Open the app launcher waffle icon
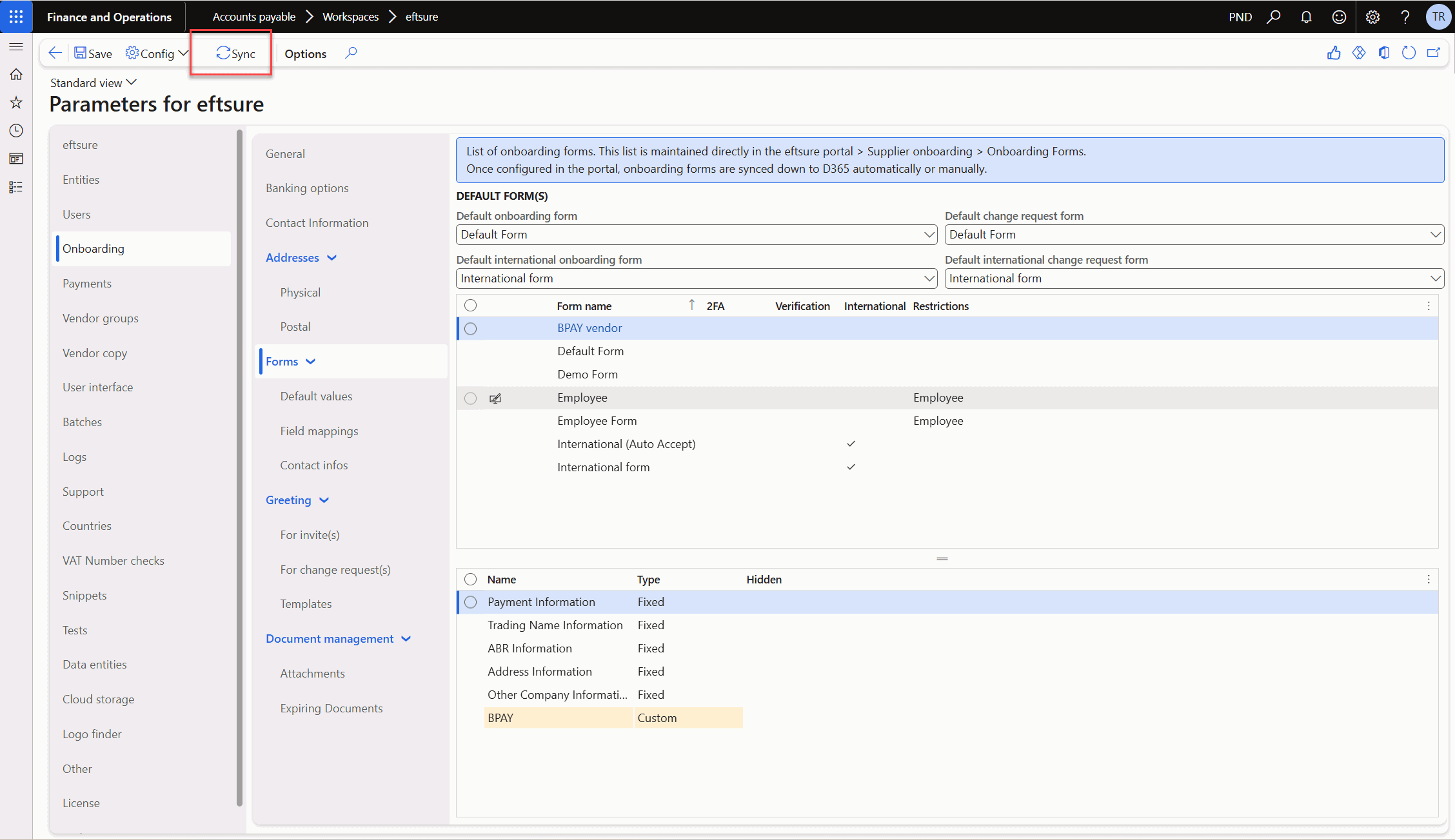This screenshot has width=1455, height=840. tap(16, 17)
